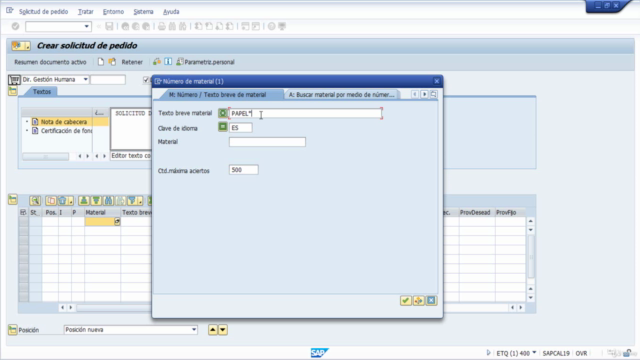
Task: Click the items grid horizontal scroll right arrow at far right
Action: point(521,307)
